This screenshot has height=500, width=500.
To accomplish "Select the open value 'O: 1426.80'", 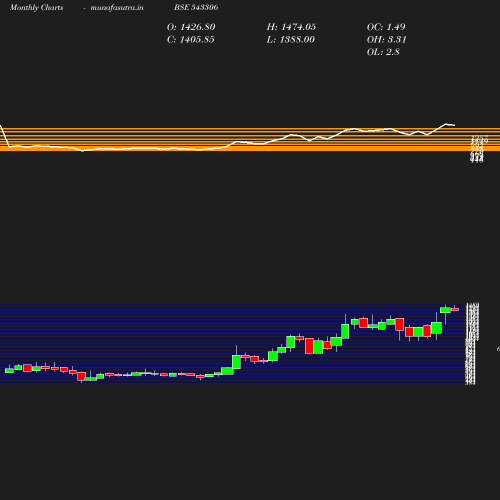I will point(191,27).
